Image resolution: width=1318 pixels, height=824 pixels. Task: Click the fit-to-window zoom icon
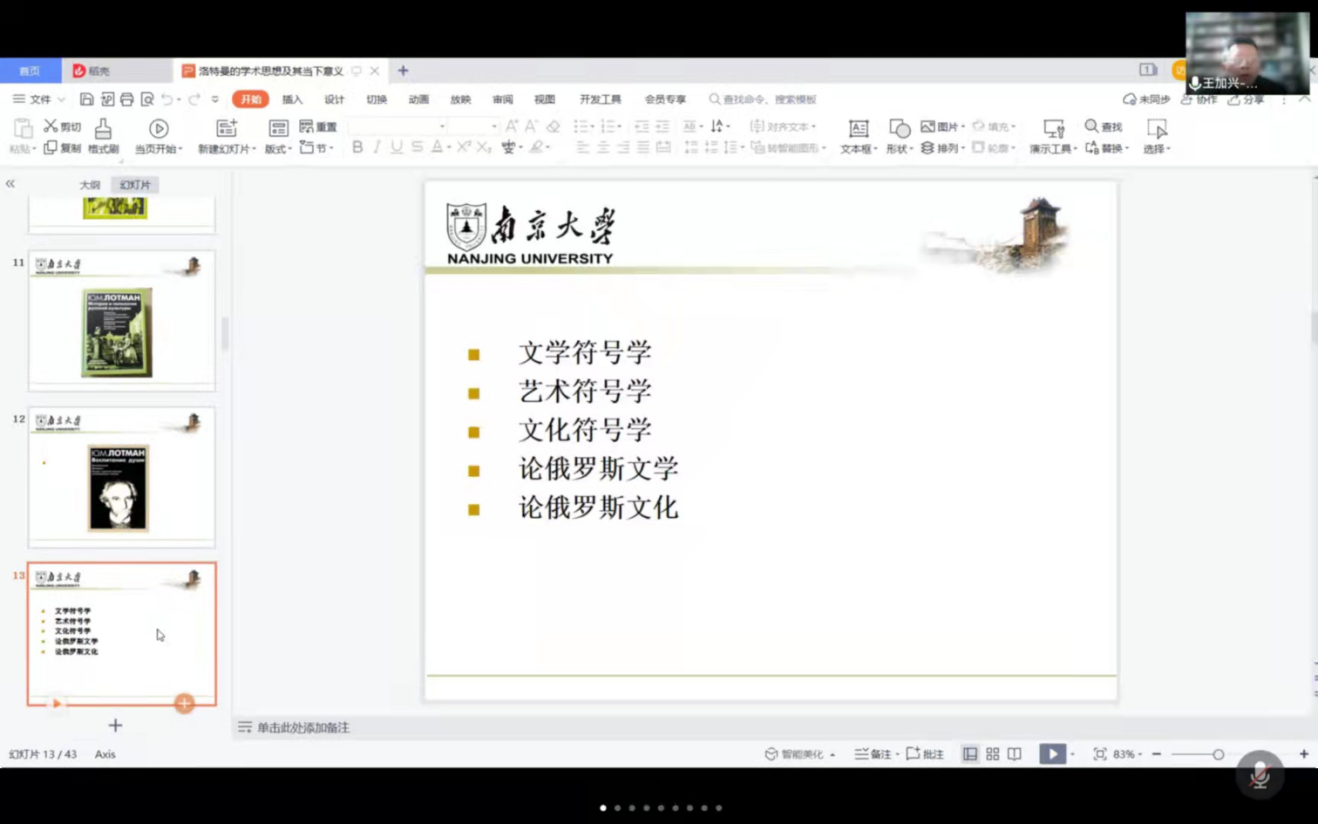(x=1100, y=754)
